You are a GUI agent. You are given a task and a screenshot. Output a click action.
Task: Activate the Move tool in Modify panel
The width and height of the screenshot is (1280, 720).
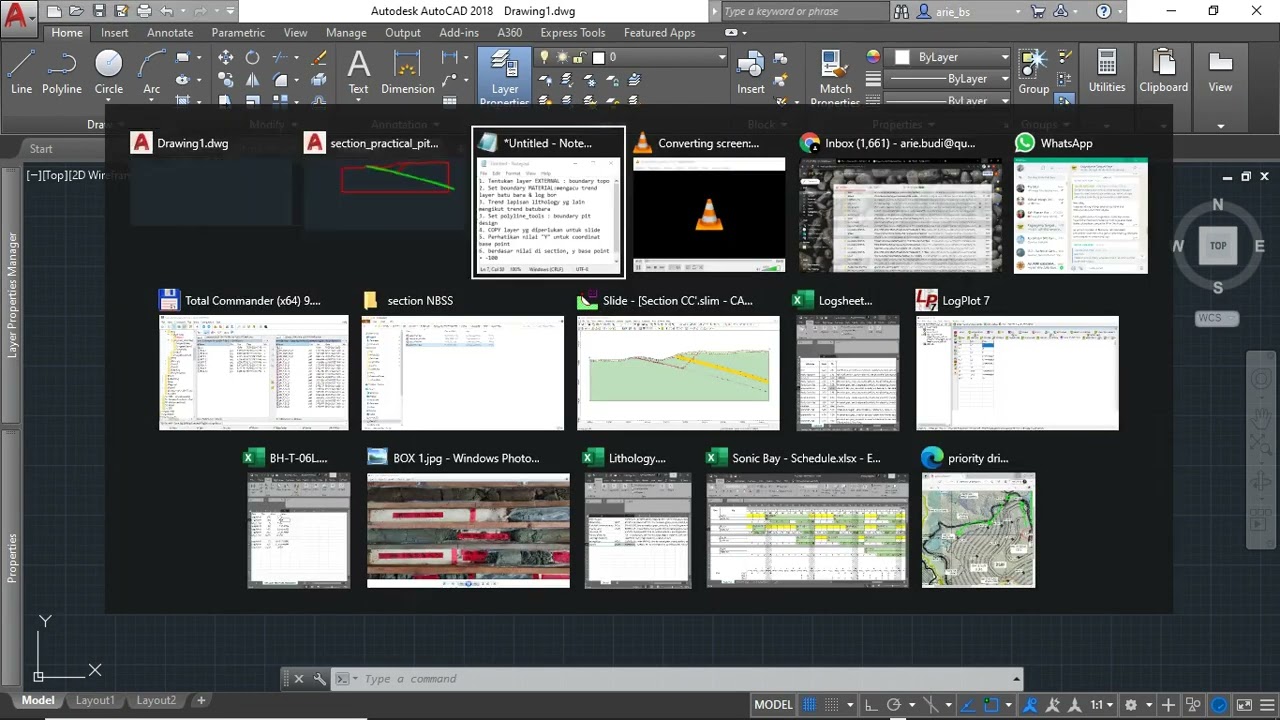point(226,58)
